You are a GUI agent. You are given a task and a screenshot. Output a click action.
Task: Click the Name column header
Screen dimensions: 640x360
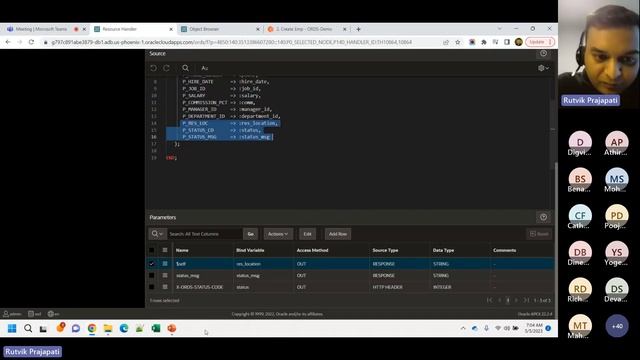182,250
